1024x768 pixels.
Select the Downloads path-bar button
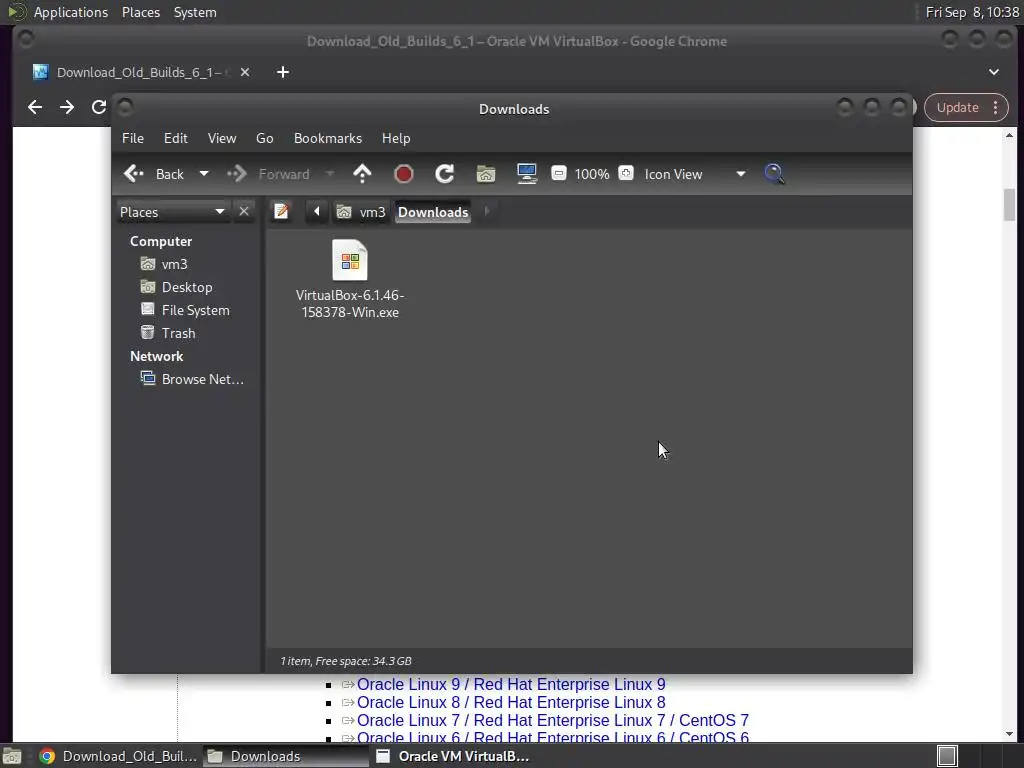tap(433, 212)
